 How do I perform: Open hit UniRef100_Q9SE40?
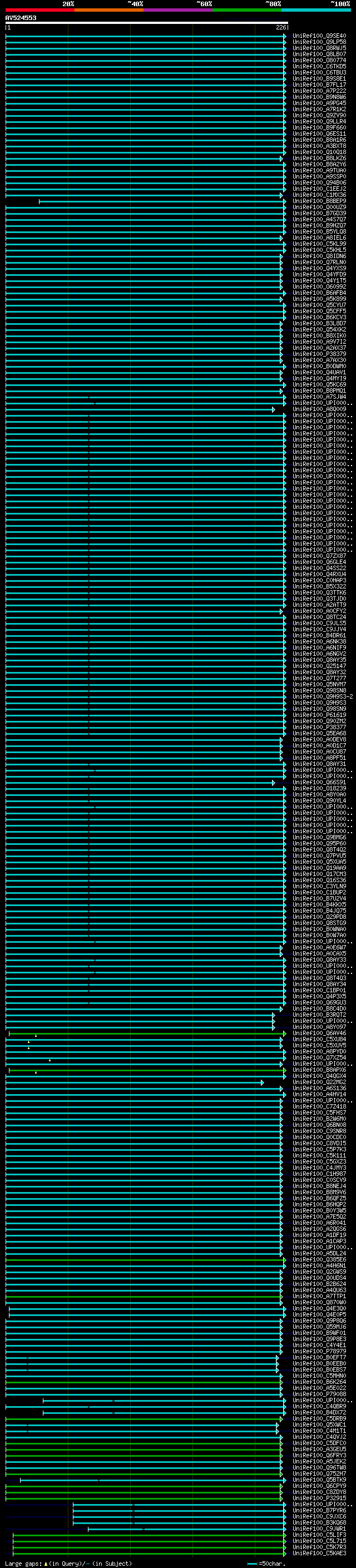click(x=319, y=36)
